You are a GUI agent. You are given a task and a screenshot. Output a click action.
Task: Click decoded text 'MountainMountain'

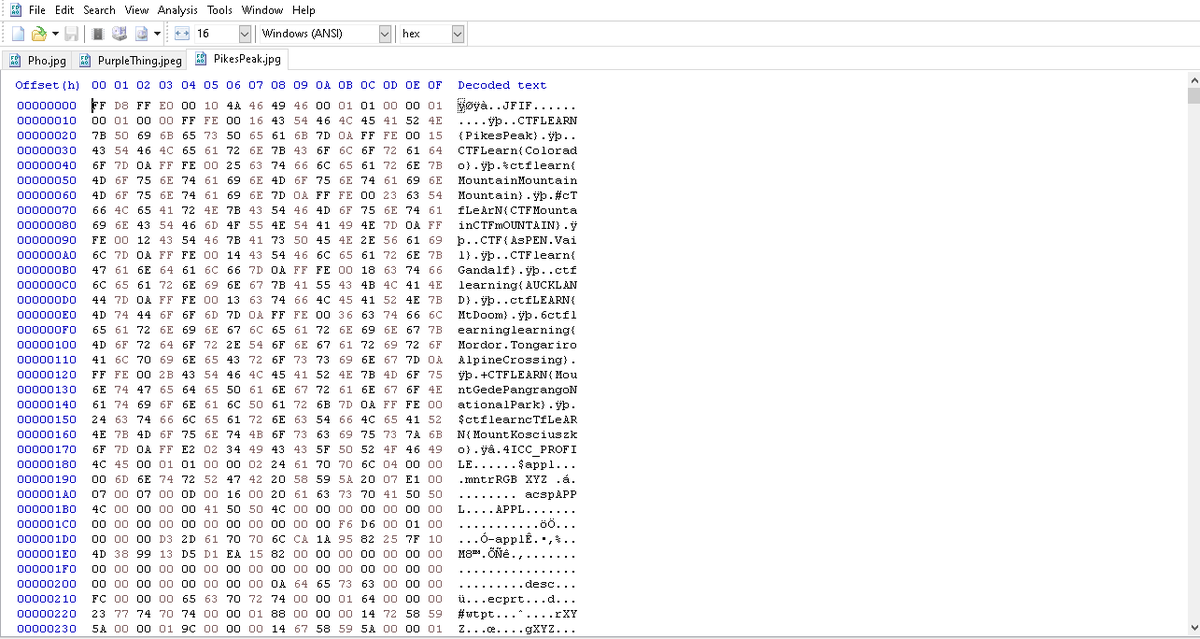click(517, 180)
